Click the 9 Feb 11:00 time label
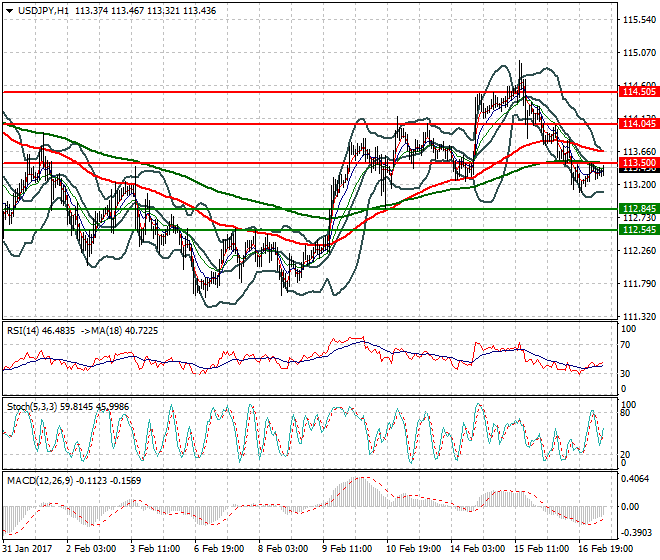 (347, 549)
